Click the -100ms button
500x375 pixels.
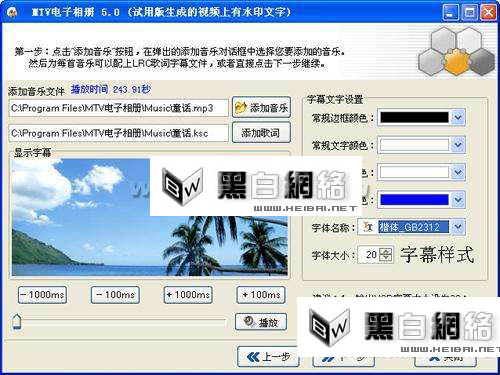pyautogui.click(x=115, y=295)
